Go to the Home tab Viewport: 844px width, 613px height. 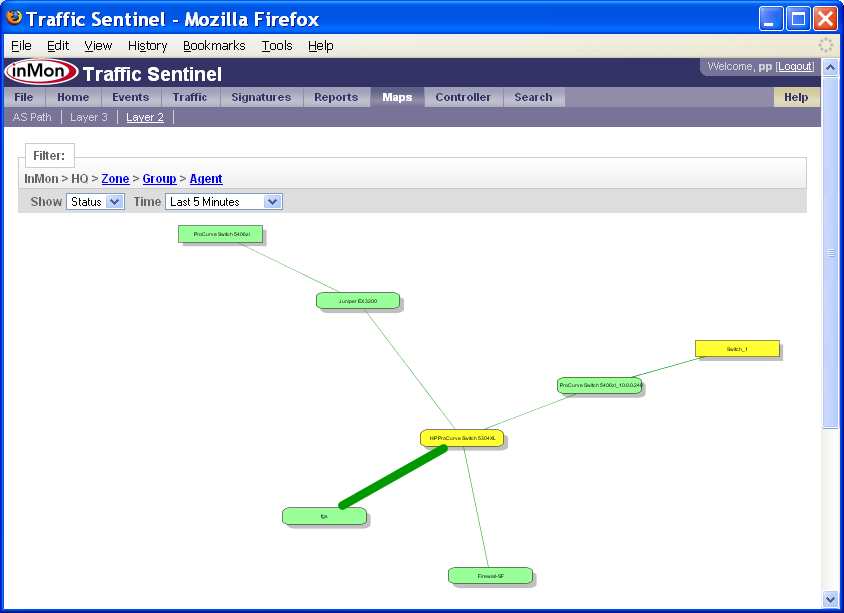pyautogui.click(x=73, y=97)
